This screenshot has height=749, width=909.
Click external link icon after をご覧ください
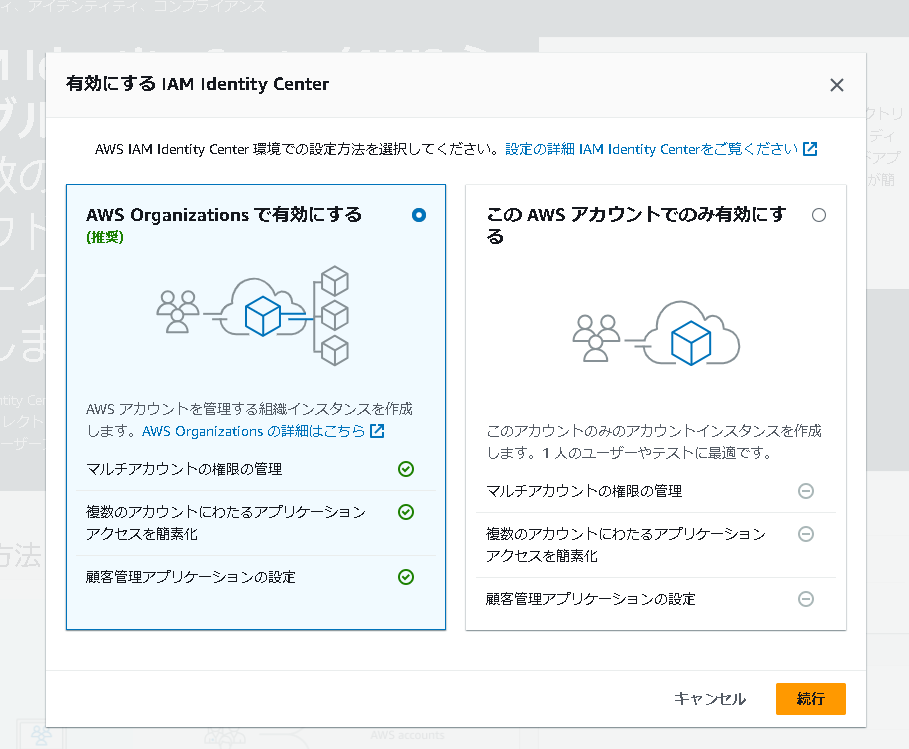(x=810, y=149)
